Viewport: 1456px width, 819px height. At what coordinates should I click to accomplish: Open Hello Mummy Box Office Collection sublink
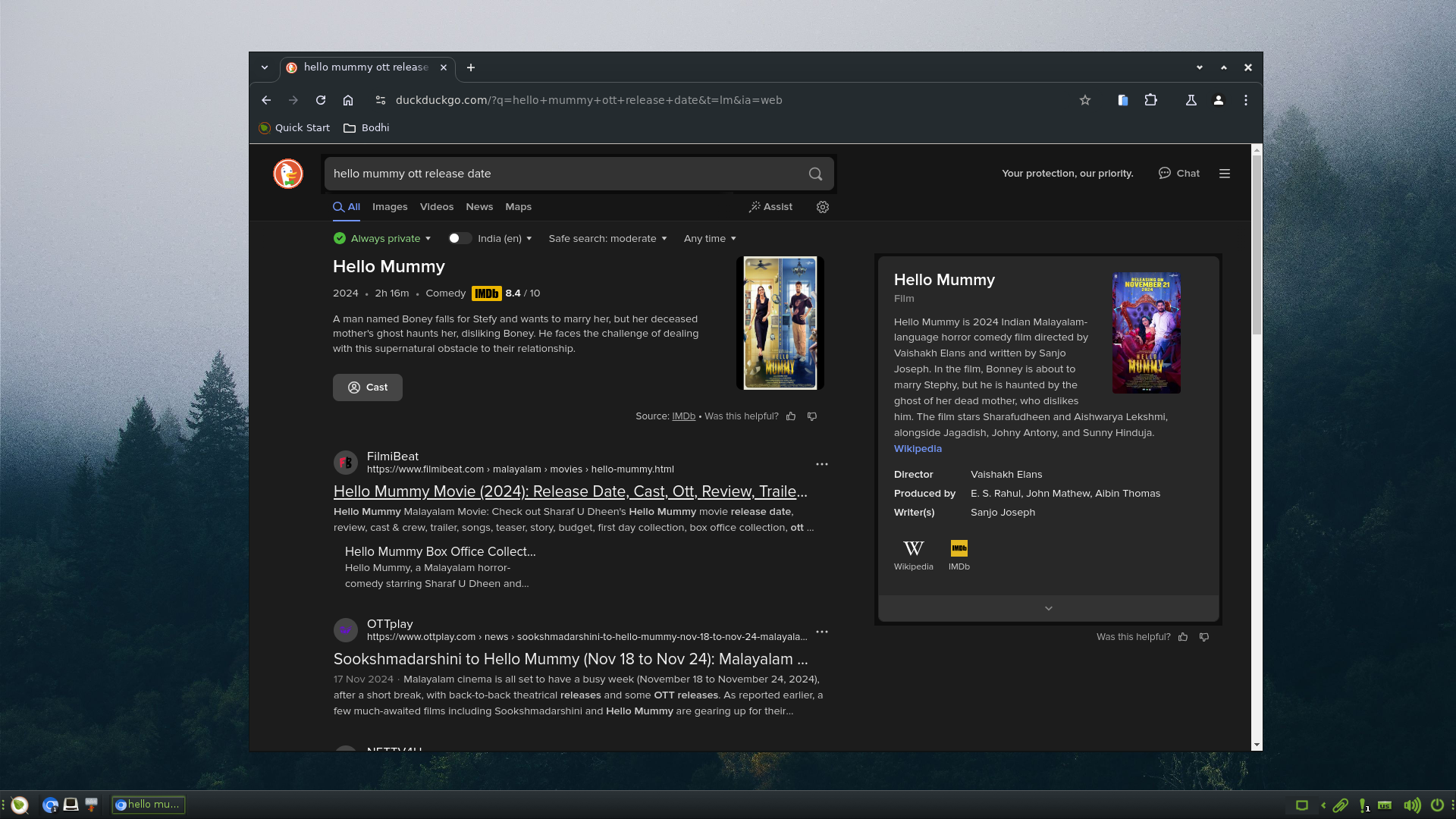pyautogui.click(x=440, y=551)
